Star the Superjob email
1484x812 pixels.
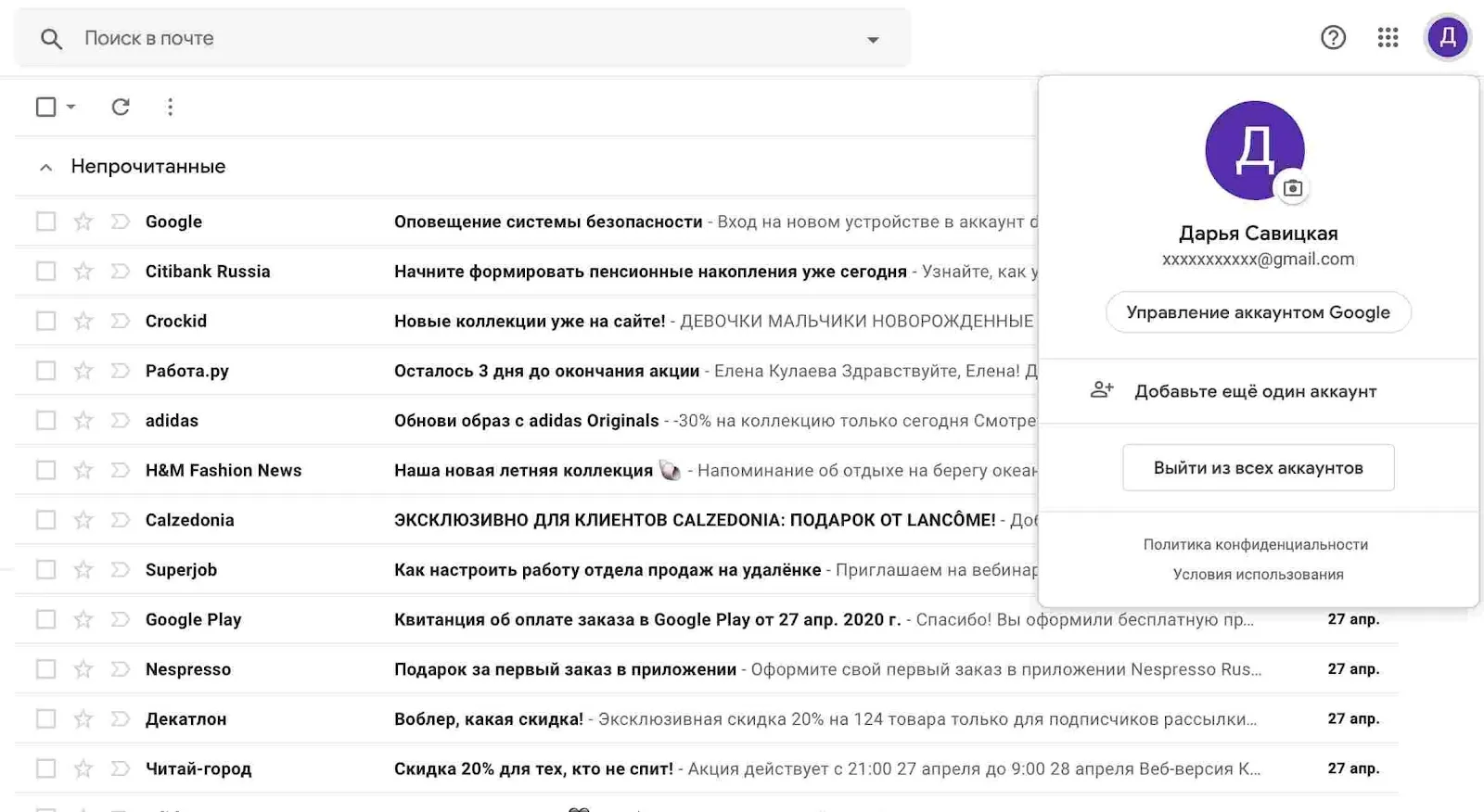point(83,569)
